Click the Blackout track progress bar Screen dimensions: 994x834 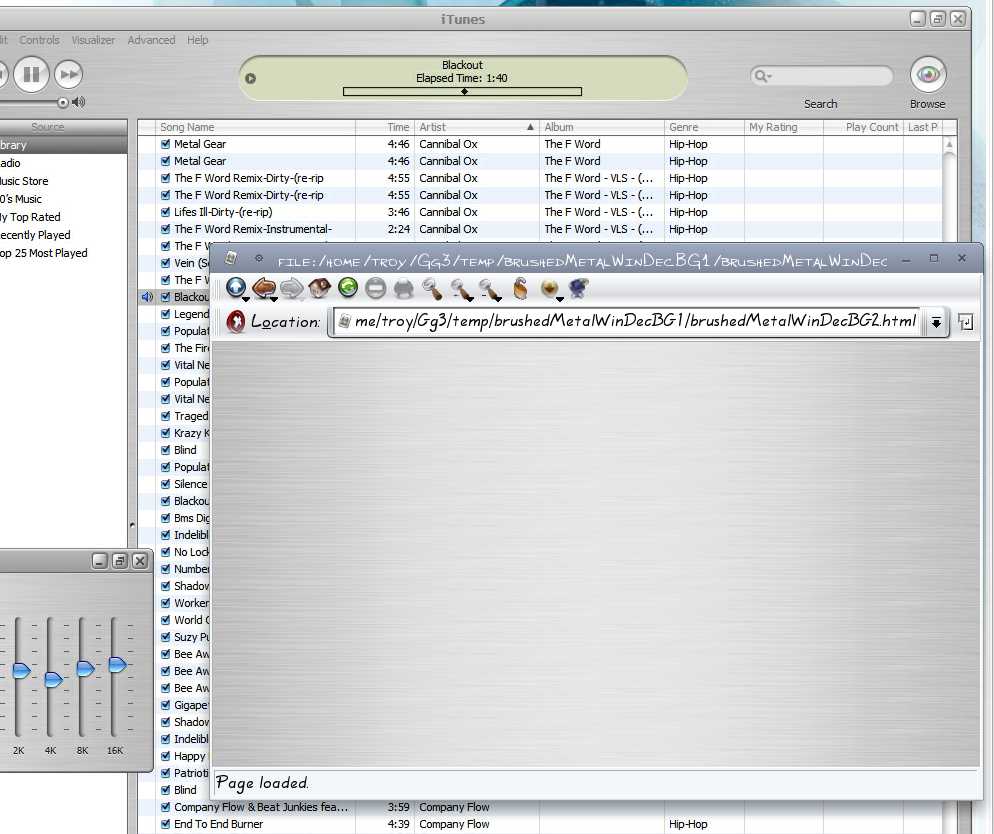coord(462,92)
